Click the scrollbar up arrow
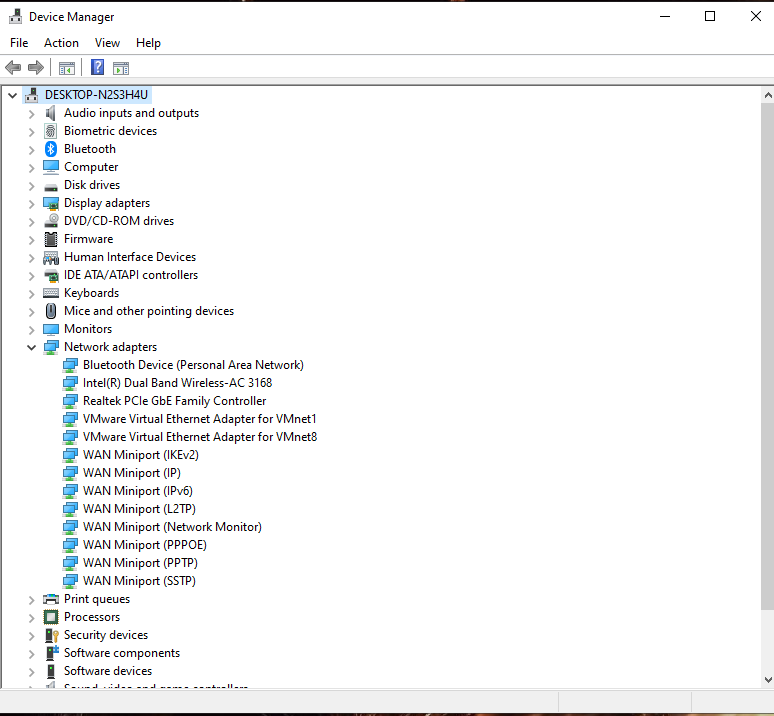The image size is (774, 716). point(768,95)
